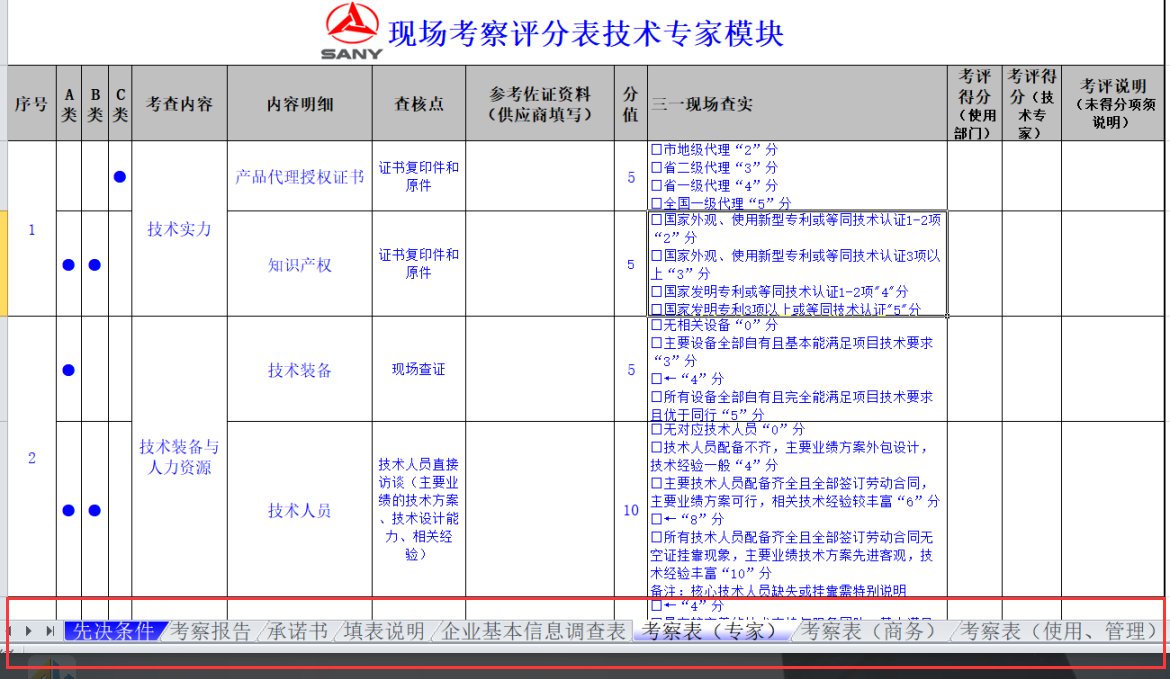Open the 企业基本信息调查表 sheet tab
Image resolution: width=1170 pixels, height=679 pixels.
[533, 631]
